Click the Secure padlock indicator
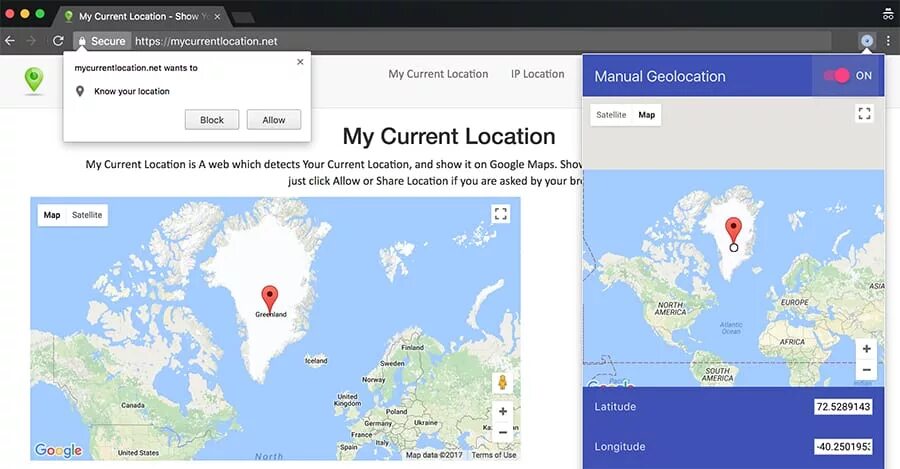The height and width of the screenshot is (469, 900). 102,41
